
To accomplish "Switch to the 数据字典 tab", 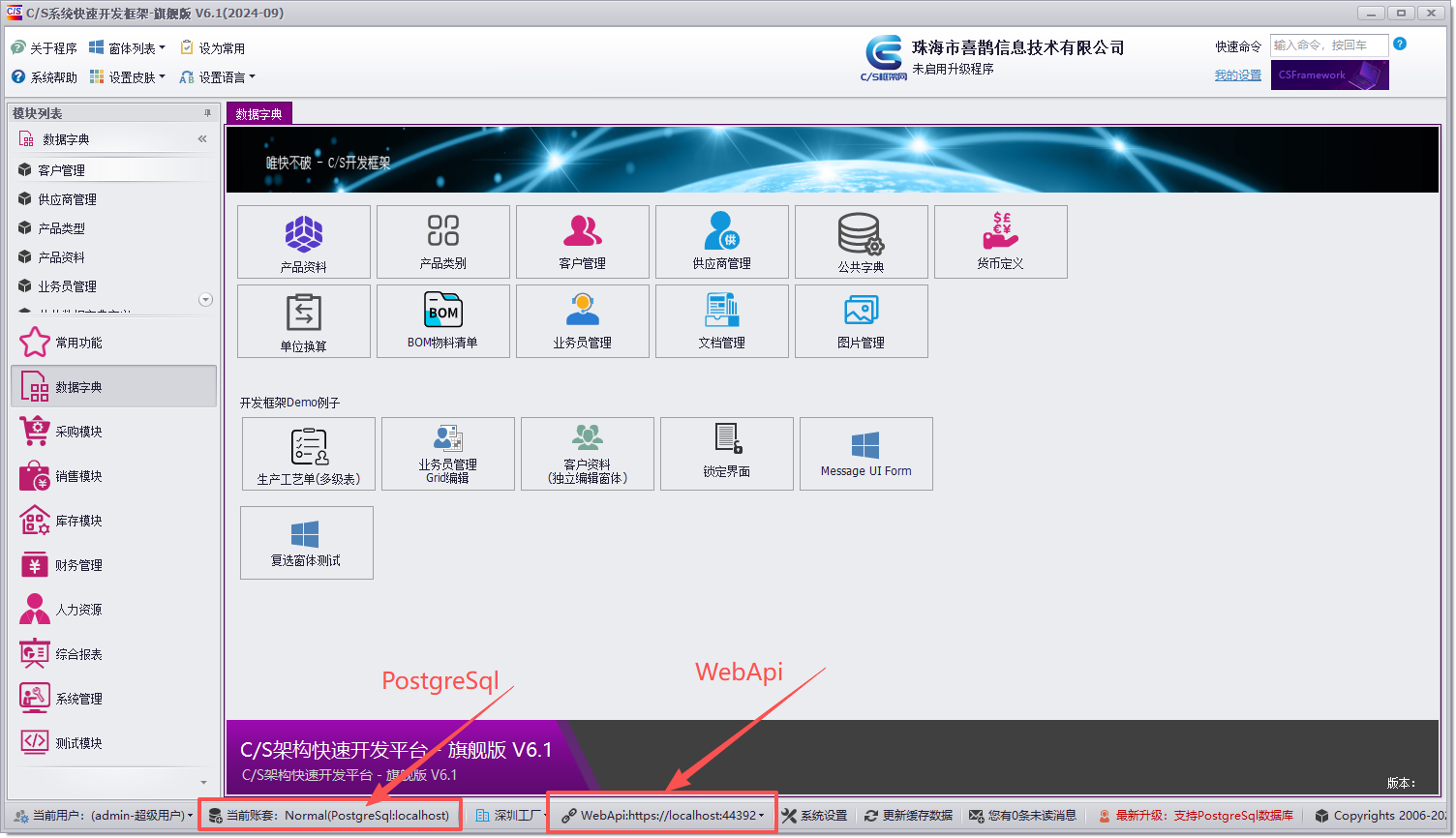I will click(258, 112).
